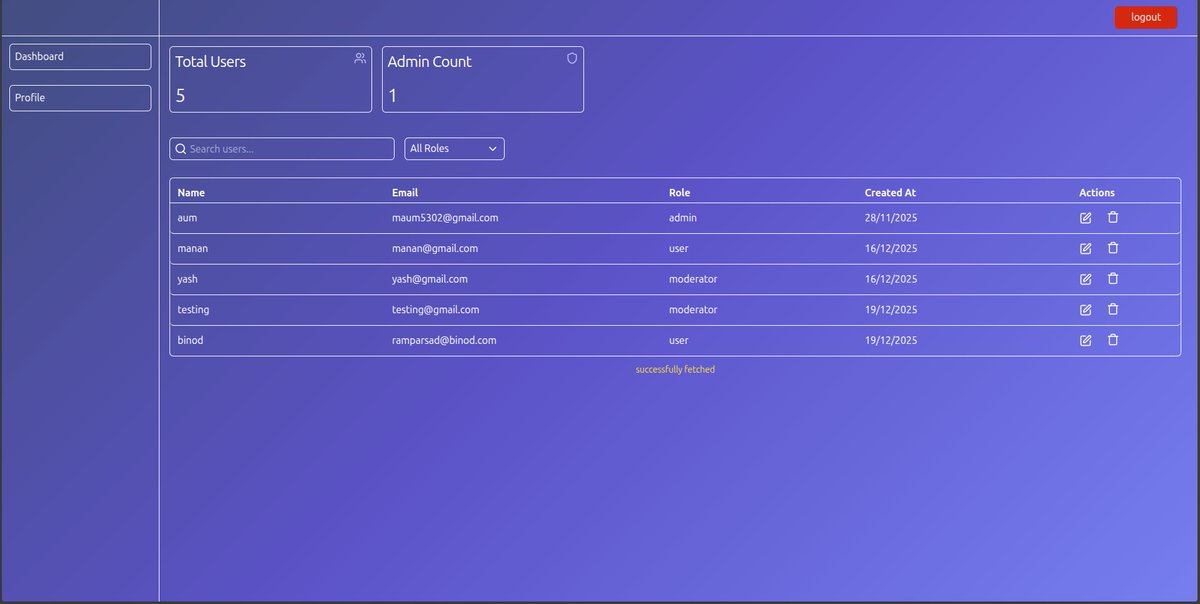Select the name cell 'yash'
The width and height of the screenshot is (1200, 604).
[x=187, y=279]
